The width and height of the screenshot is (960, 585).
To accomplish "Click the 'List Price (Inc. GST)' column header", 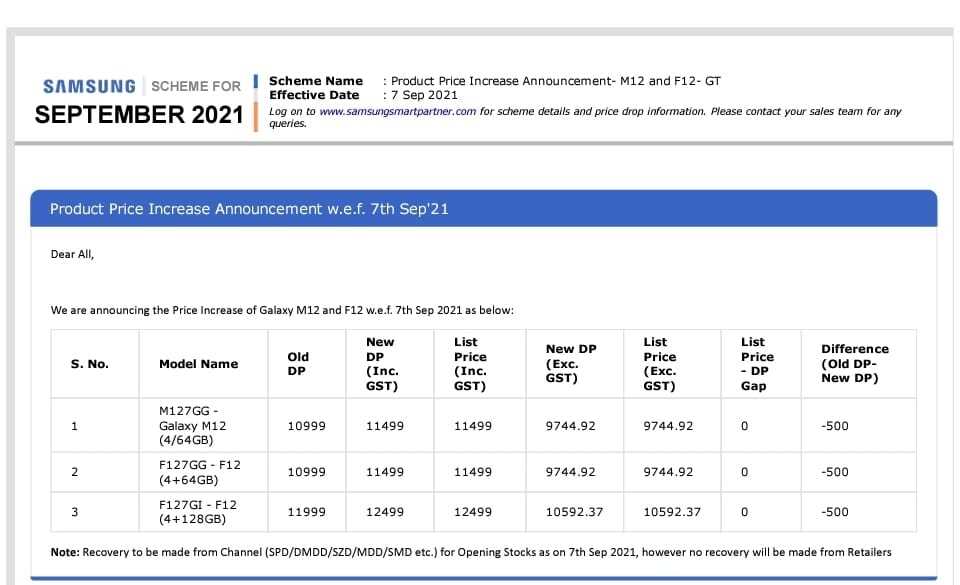I will (470, 364).
